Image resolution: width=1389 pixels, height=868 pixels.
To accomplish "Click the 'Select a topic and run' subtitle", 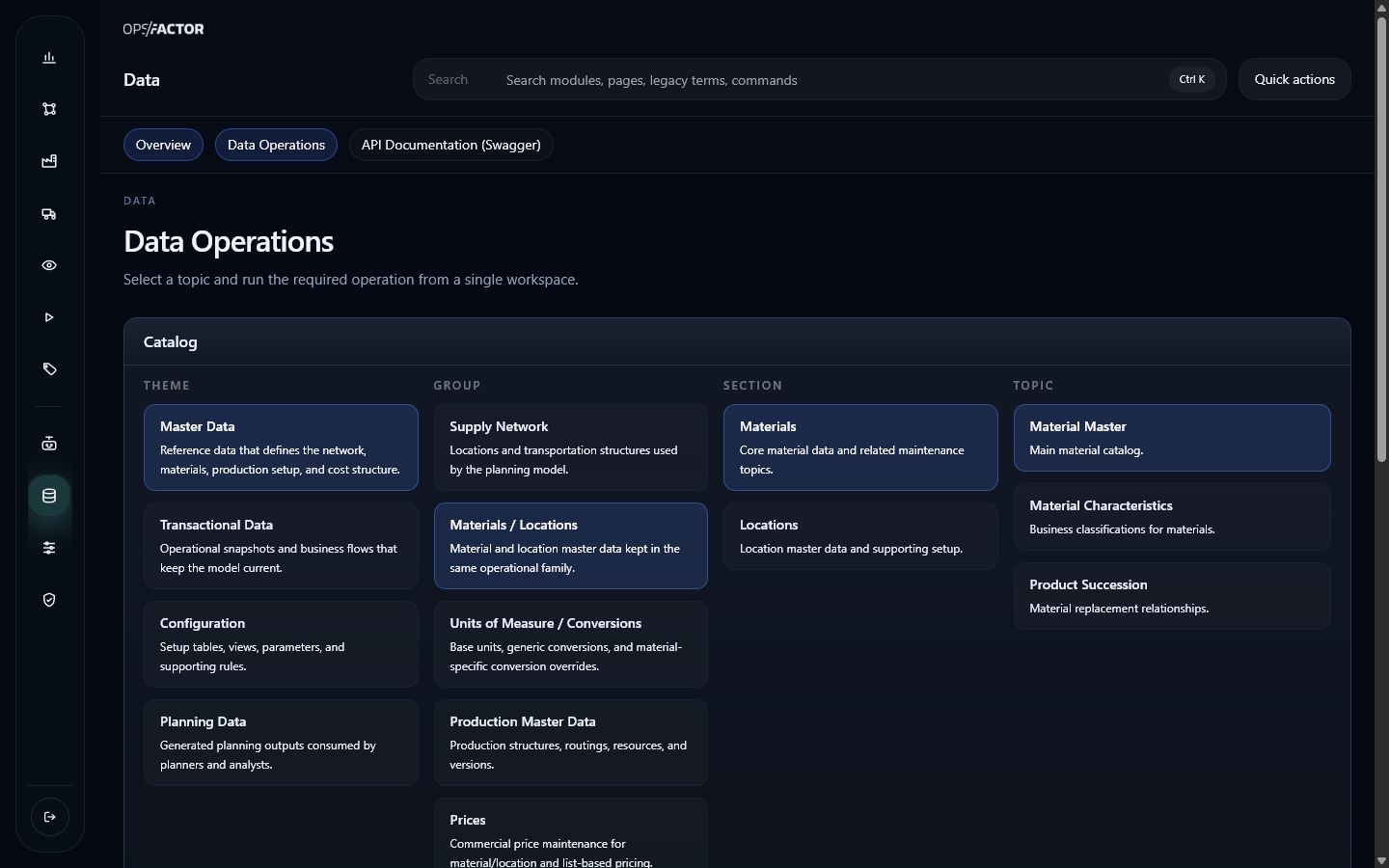I will click(351, 280).
